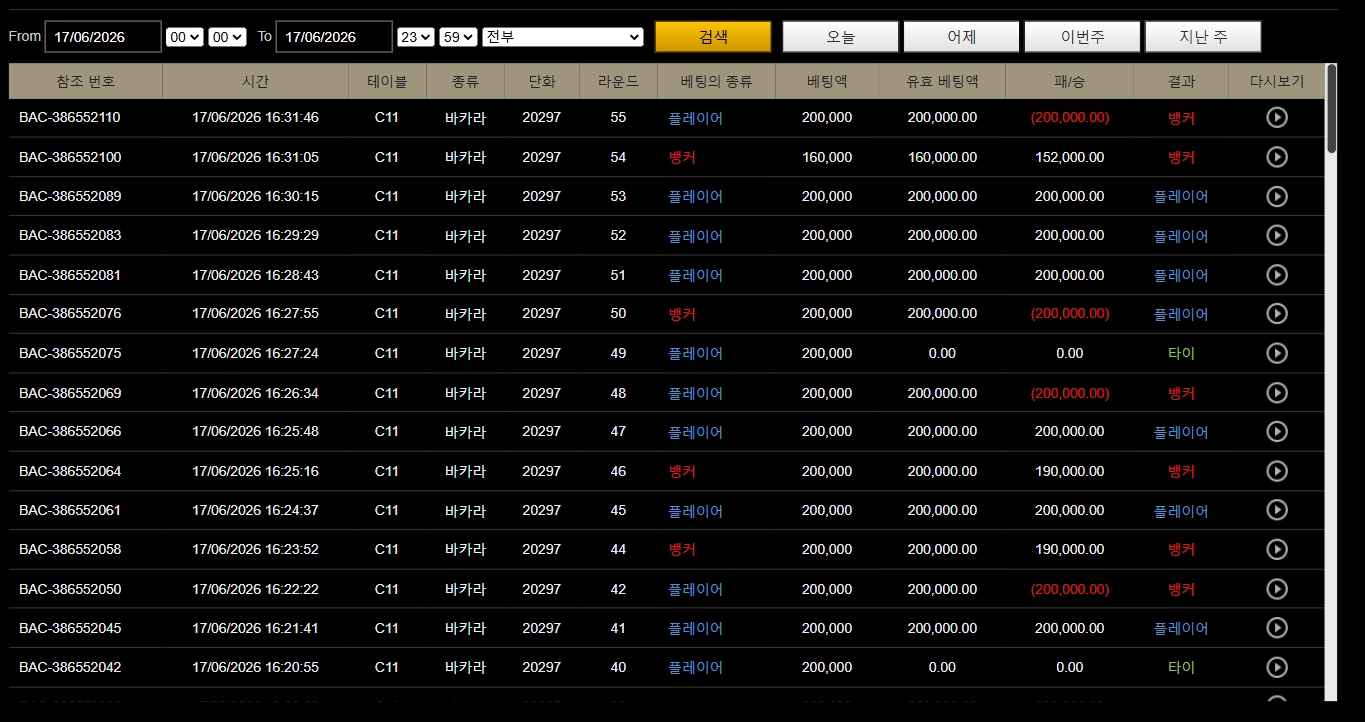Click timestamp 17/06/2026 16:28:43
This screenshot has height=722, width=1365.
255,274
